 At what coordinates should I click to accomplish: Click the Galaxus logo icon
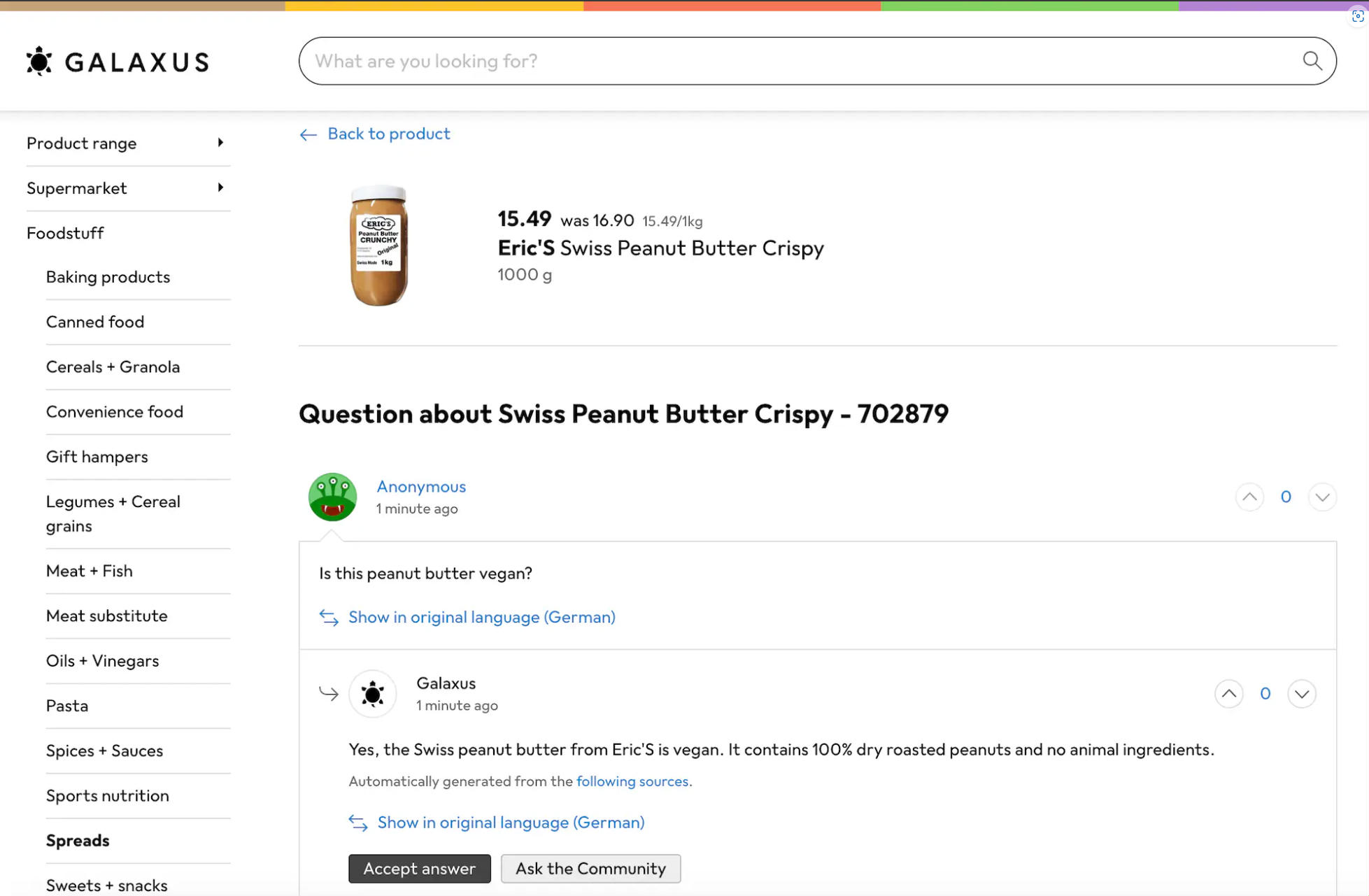point(39,62)
